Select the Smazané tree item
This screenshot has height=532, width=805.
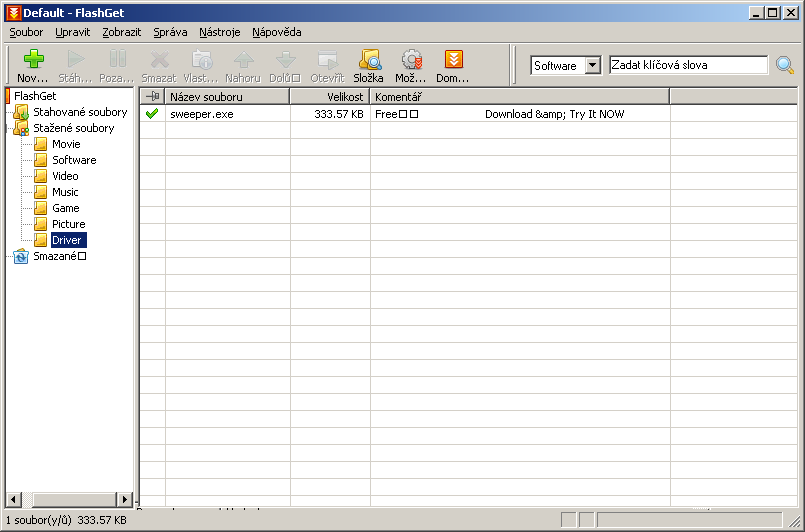pyautogui.click(x=59, y=256)
